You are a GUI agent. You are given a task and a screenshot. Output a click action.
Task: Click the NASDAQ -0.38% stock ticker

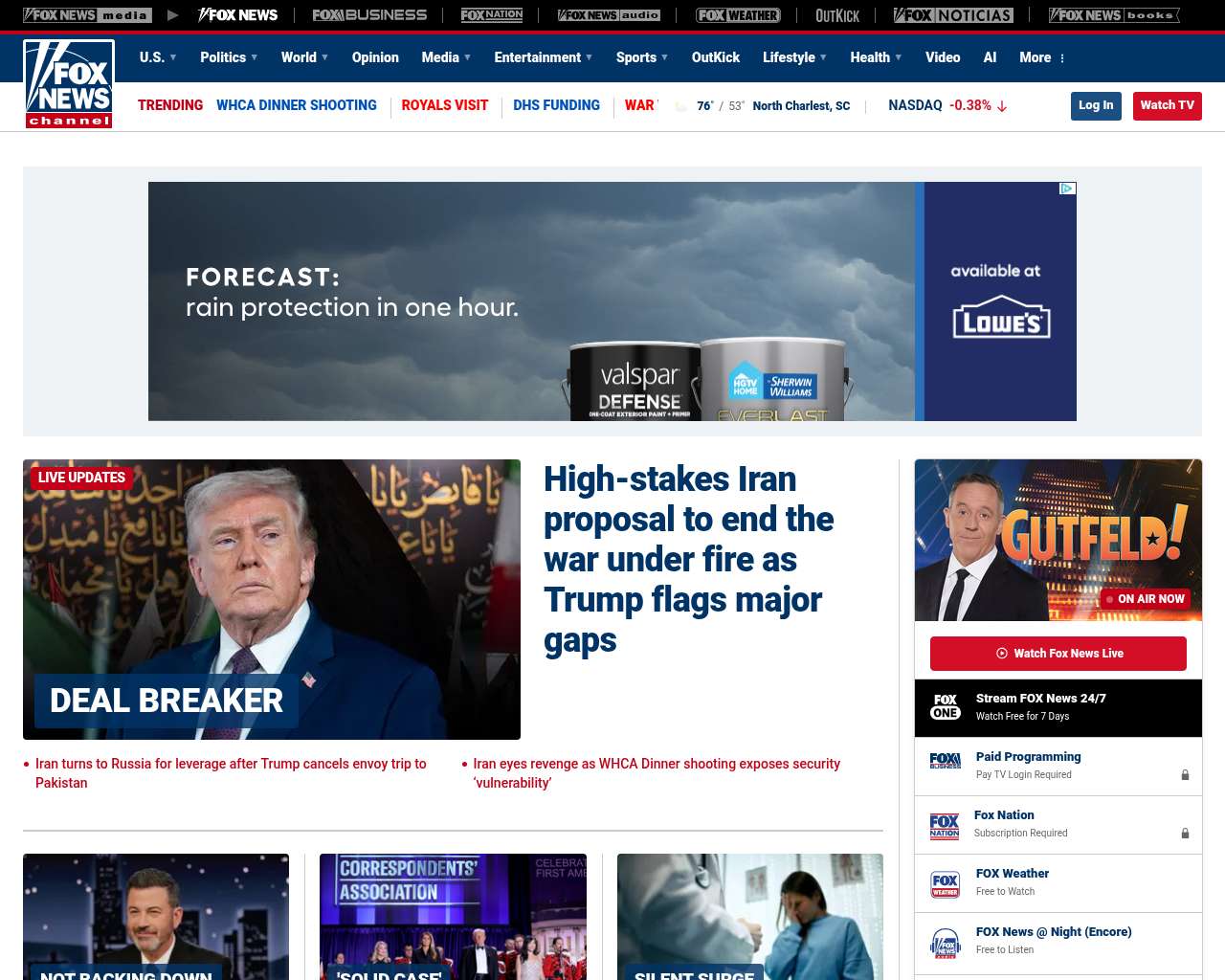tap(947, 105)
